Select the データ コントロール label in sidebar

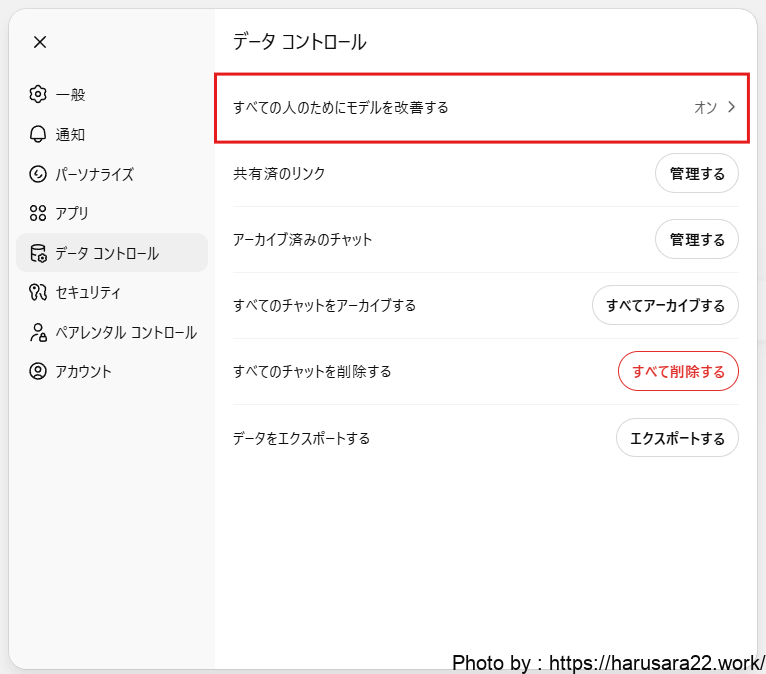107,253
